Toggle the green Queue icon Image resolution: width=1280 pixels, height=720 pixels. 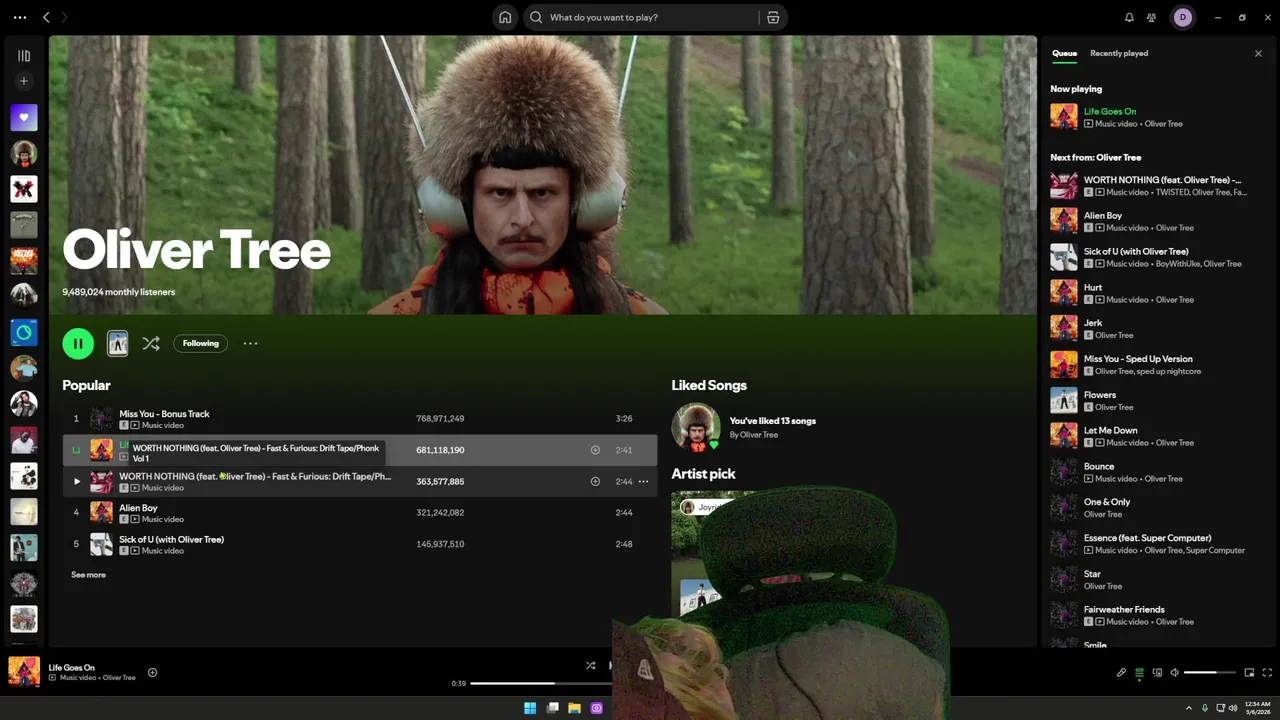(x=1139, y=672)
